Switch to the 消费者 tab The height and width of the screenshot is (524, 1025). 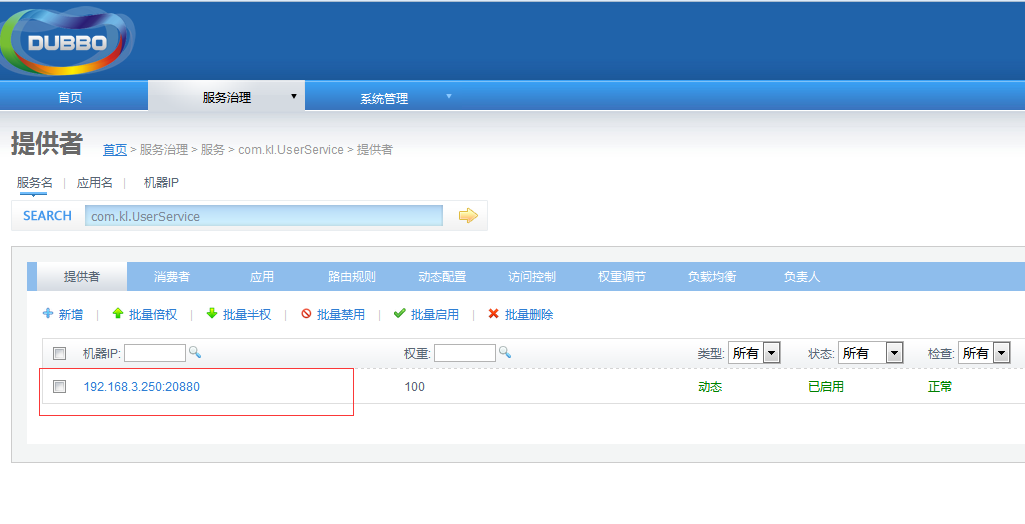[x=172, y=277]
